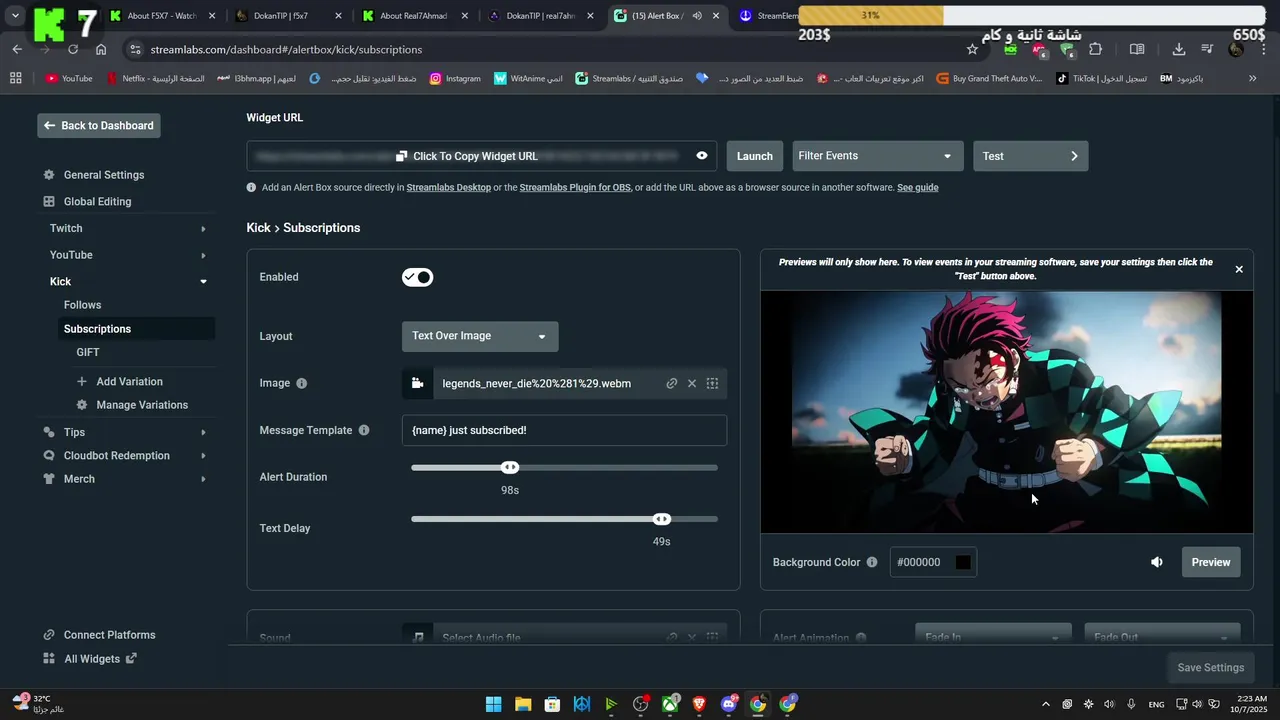This screenshot has width=1280, height=720.
Task: Click the Cloudbot Redemption icon
Action: coord(49,456)
